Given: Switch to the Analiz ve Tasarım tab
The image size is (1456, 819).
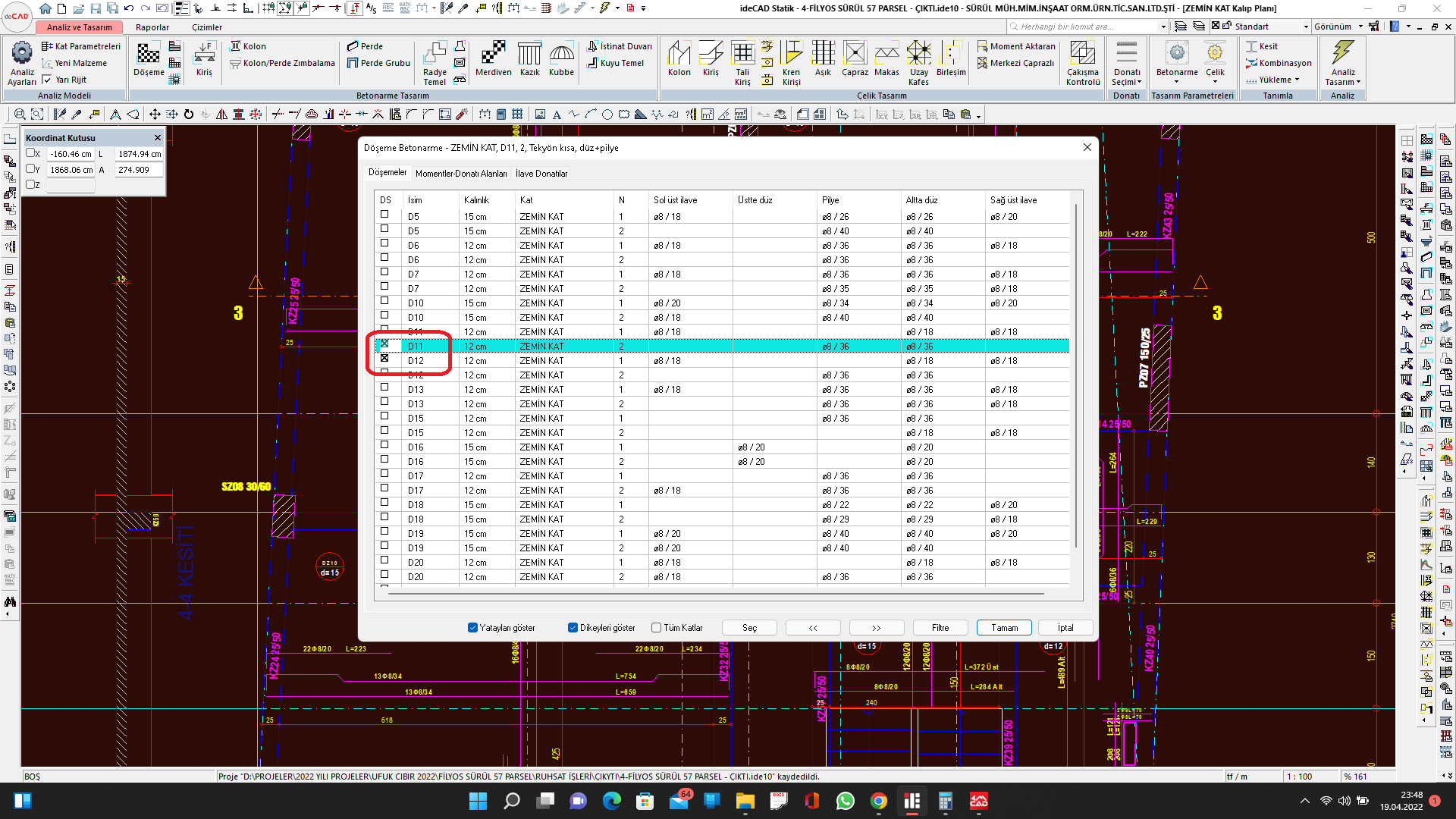Looking at the screenshot, I should tap(79, 27).
